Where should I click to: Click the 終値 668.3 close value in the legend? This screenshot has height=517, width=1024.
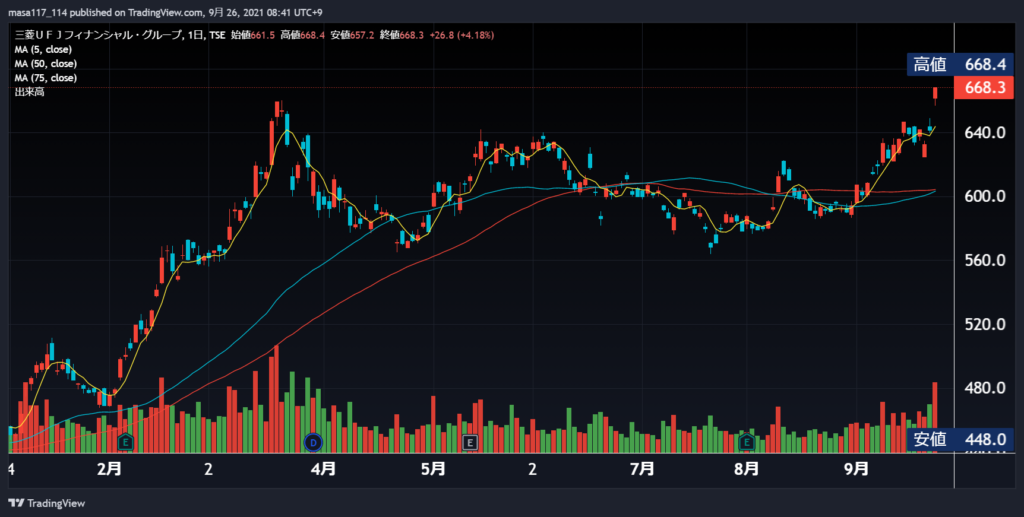(402, 35)
